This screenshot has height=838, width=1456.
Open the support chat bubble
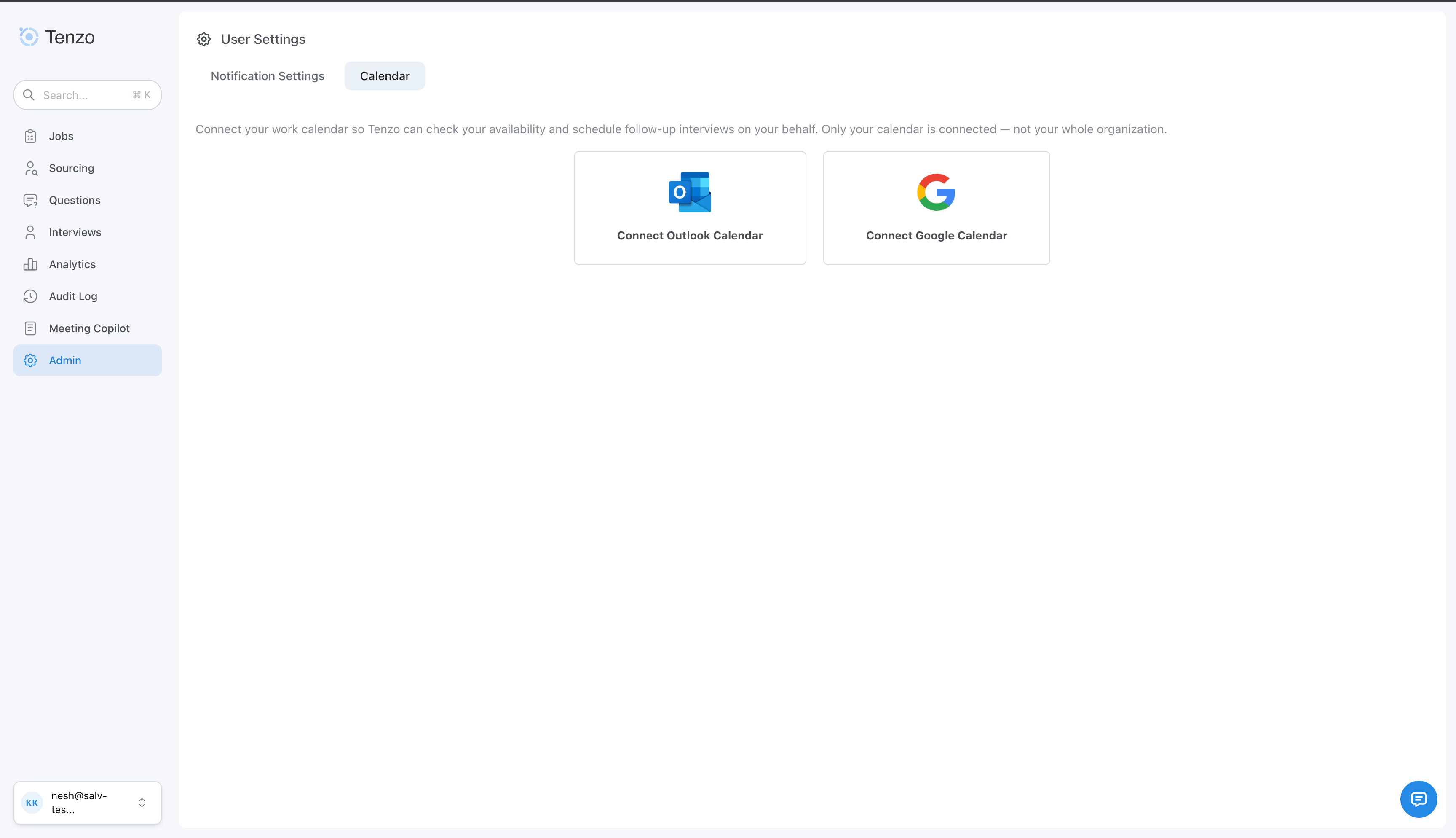1419,799
